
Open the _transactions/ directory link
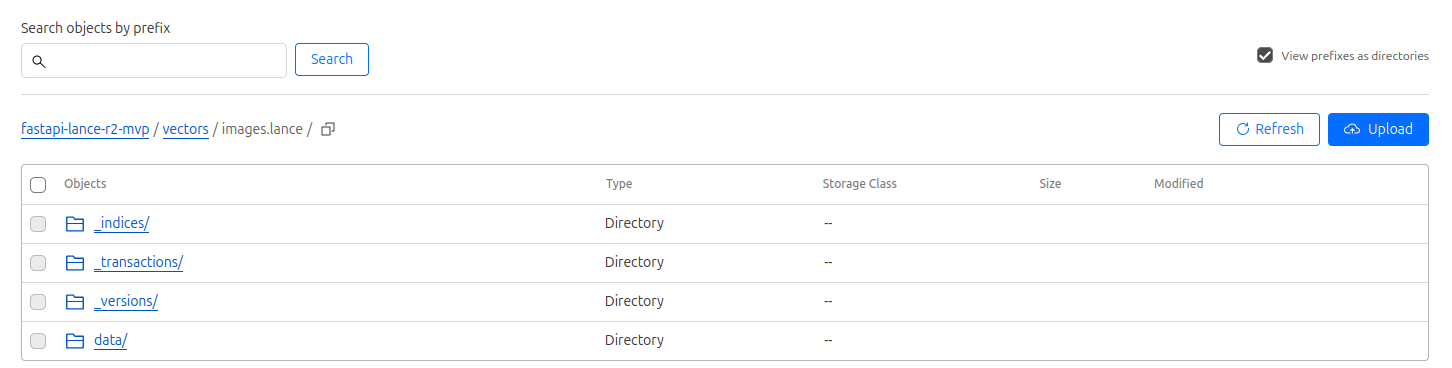click(x=138, y=262)
